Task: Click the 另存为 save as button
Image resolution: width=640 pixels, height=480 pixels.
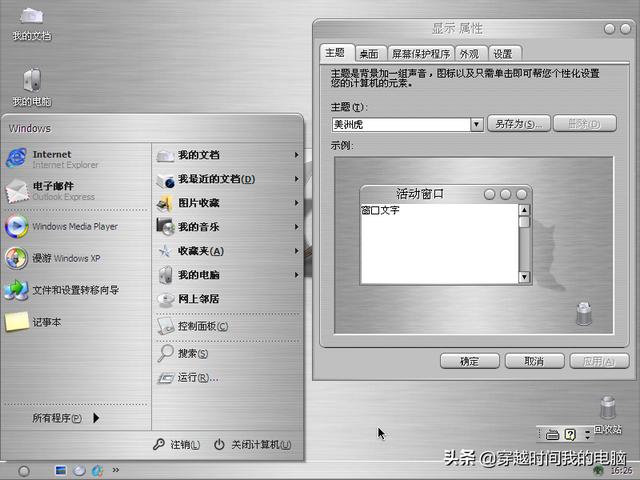Action: tap(519, 124)
